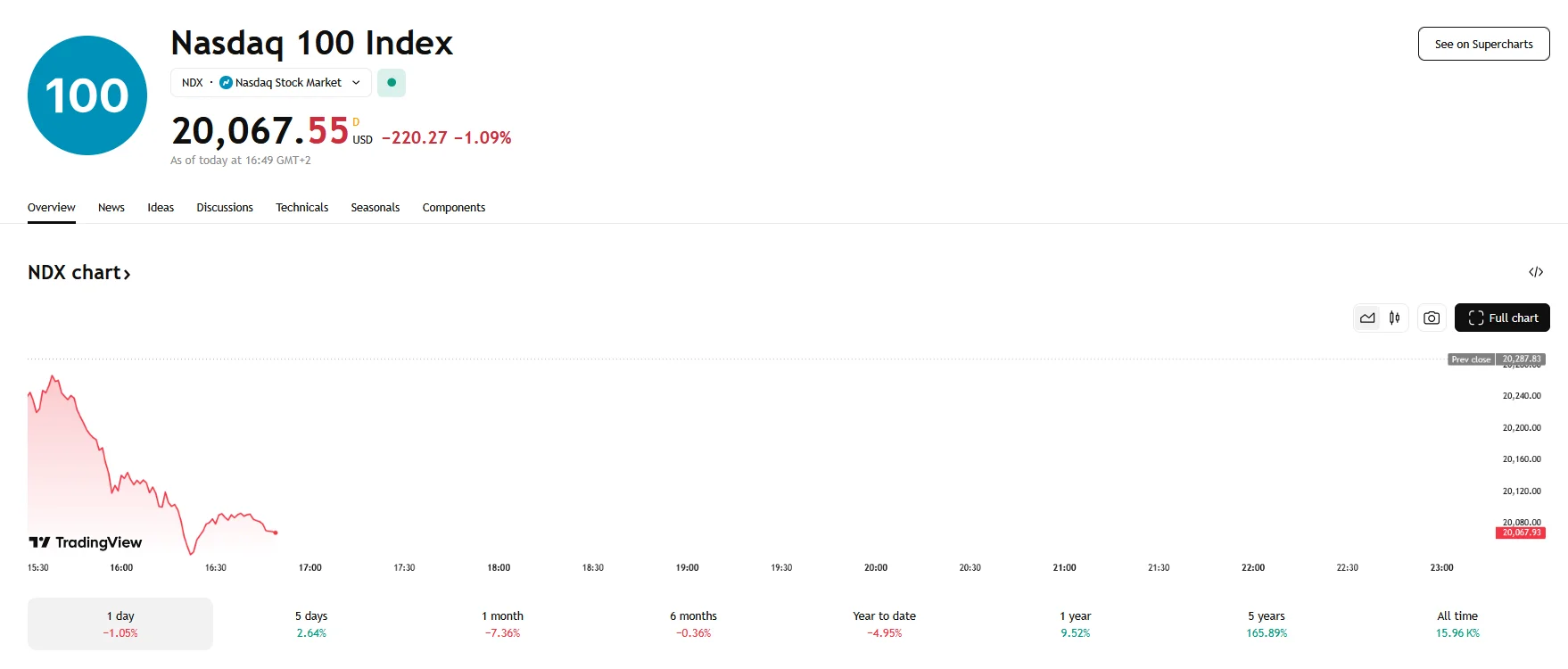Viewport: 1568px width, 669px height.
Task: Select the 1 month time range
Action: 502,624
